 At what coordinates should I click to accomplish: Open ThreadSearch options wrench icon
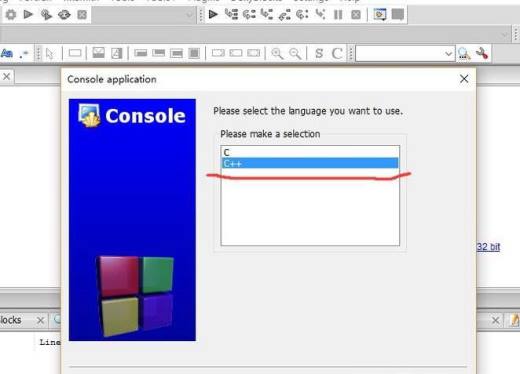click(x=482, y=53)
